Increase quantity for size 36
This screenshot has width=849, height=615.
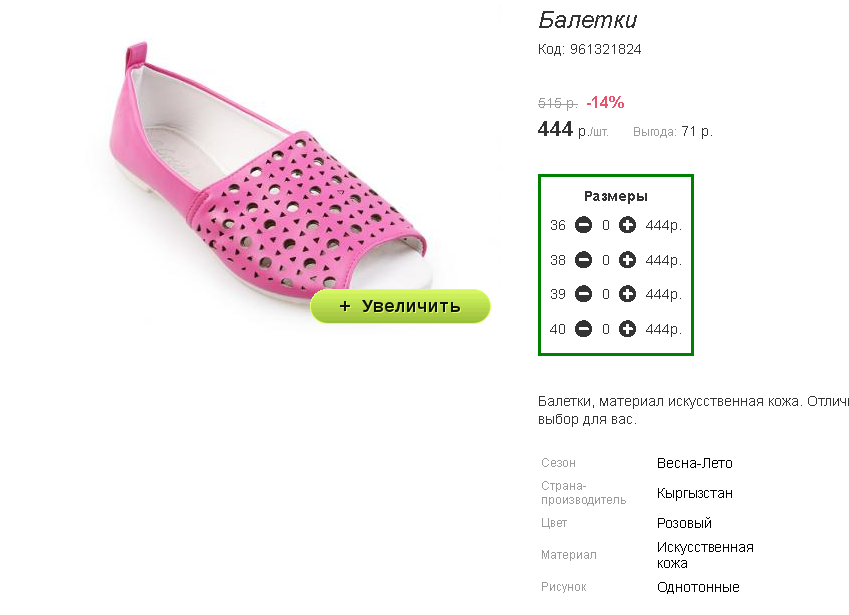point(628,225)
